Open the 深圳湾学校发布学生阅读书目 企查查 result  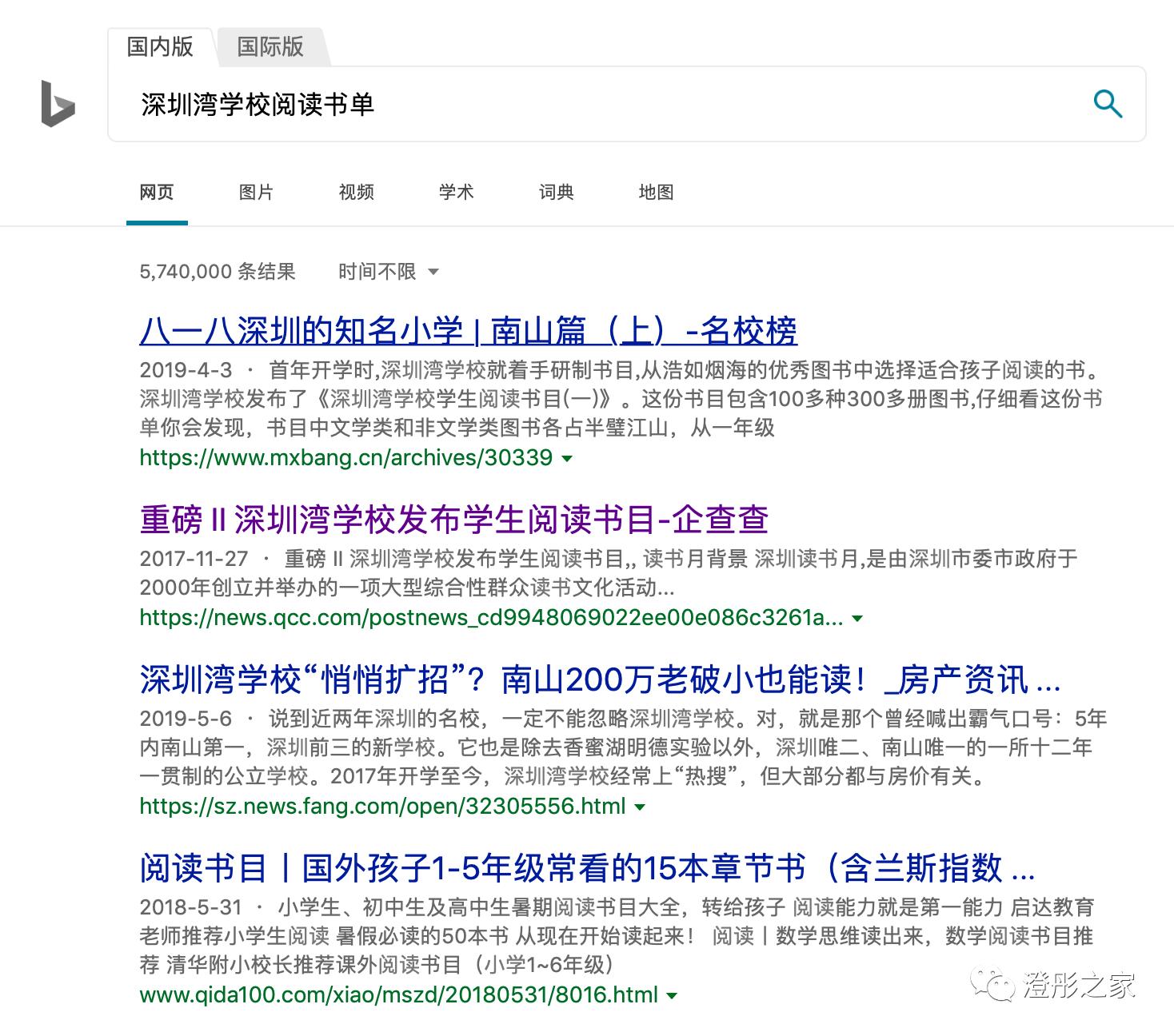pyautogui.click(x=453, y=520)
